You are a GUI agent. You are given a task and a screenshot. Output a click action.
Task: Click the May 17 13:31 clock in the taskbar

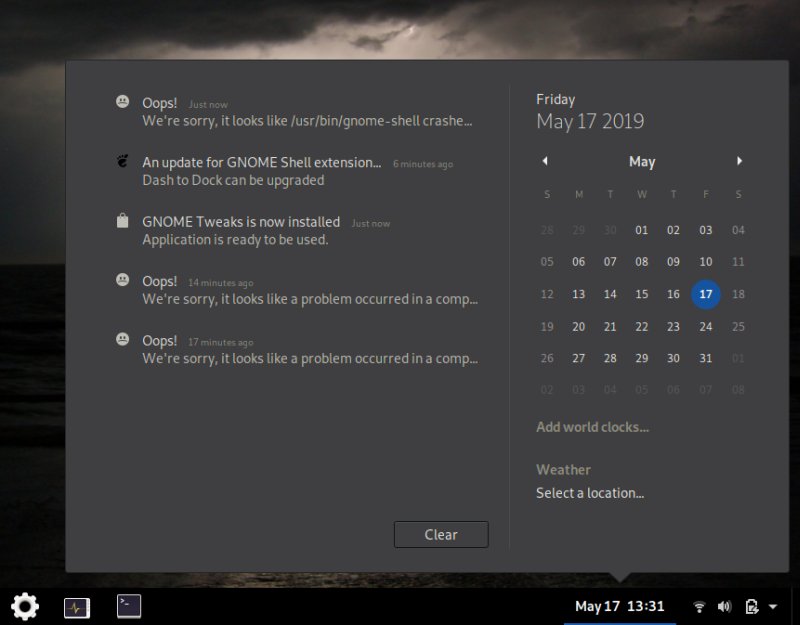pyautogui.click(x=620, y=606)
